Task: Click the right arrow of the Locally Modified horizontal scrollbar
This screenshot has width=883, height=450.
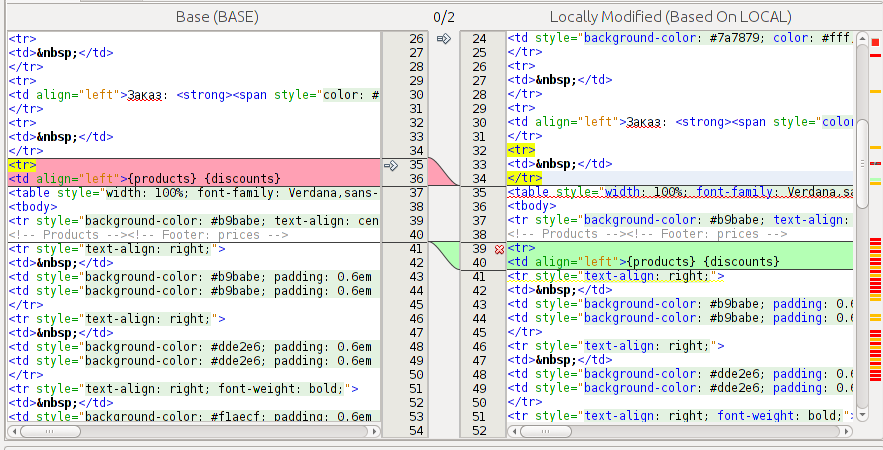Action: coord(848,431)
